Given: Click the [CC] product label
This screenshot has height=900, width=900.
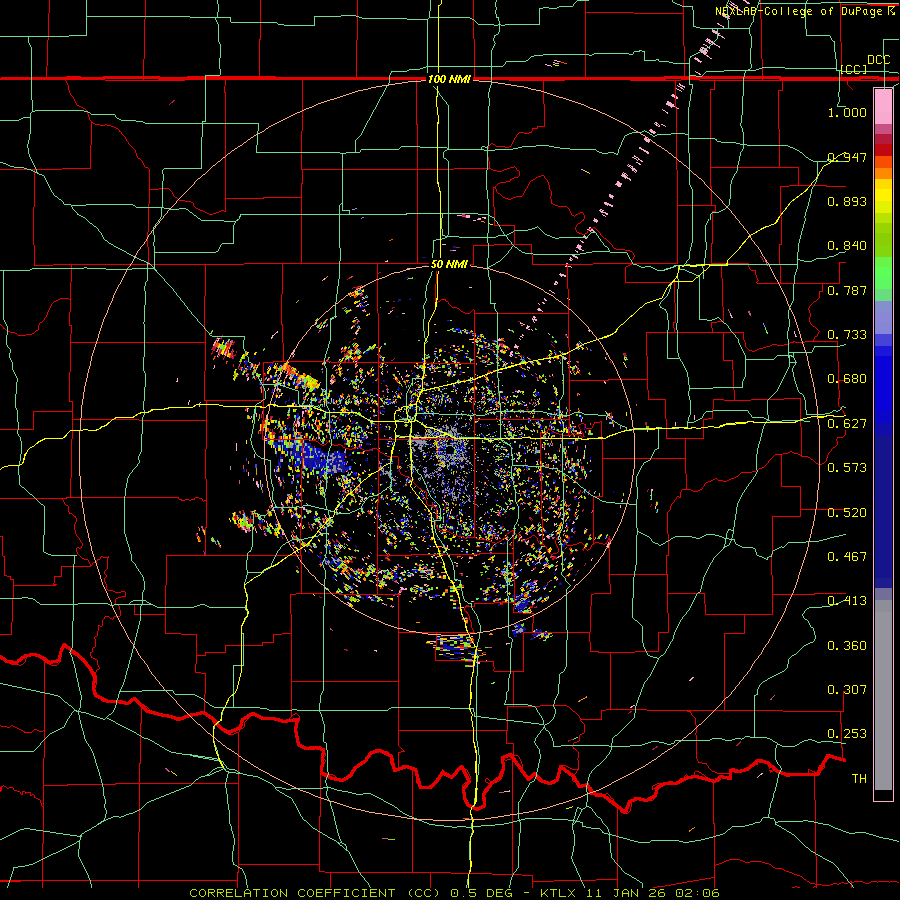Looking at the screenshot, I should tap(854, 69).
